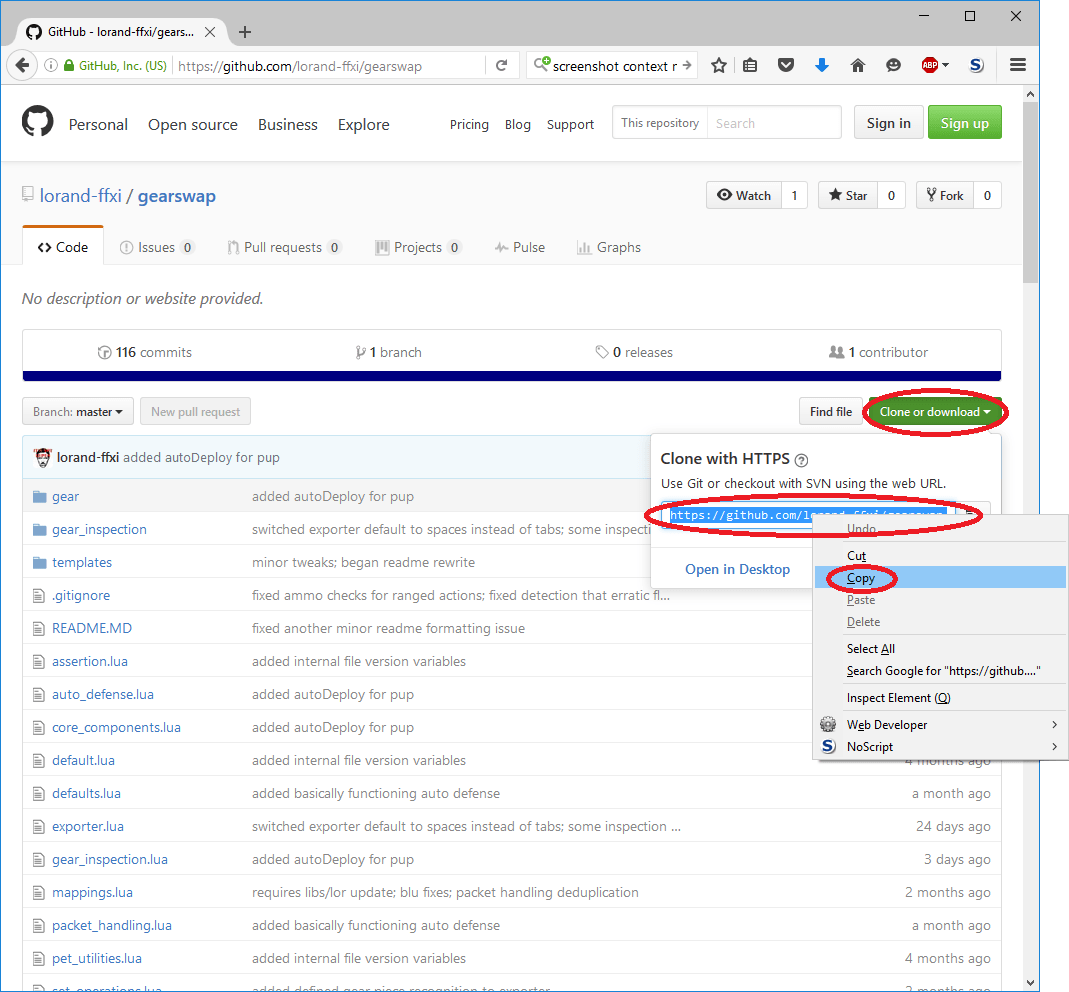Screen dimensions: 1069x992
Task: Open the Watch count 1
Action: point(794,196)
